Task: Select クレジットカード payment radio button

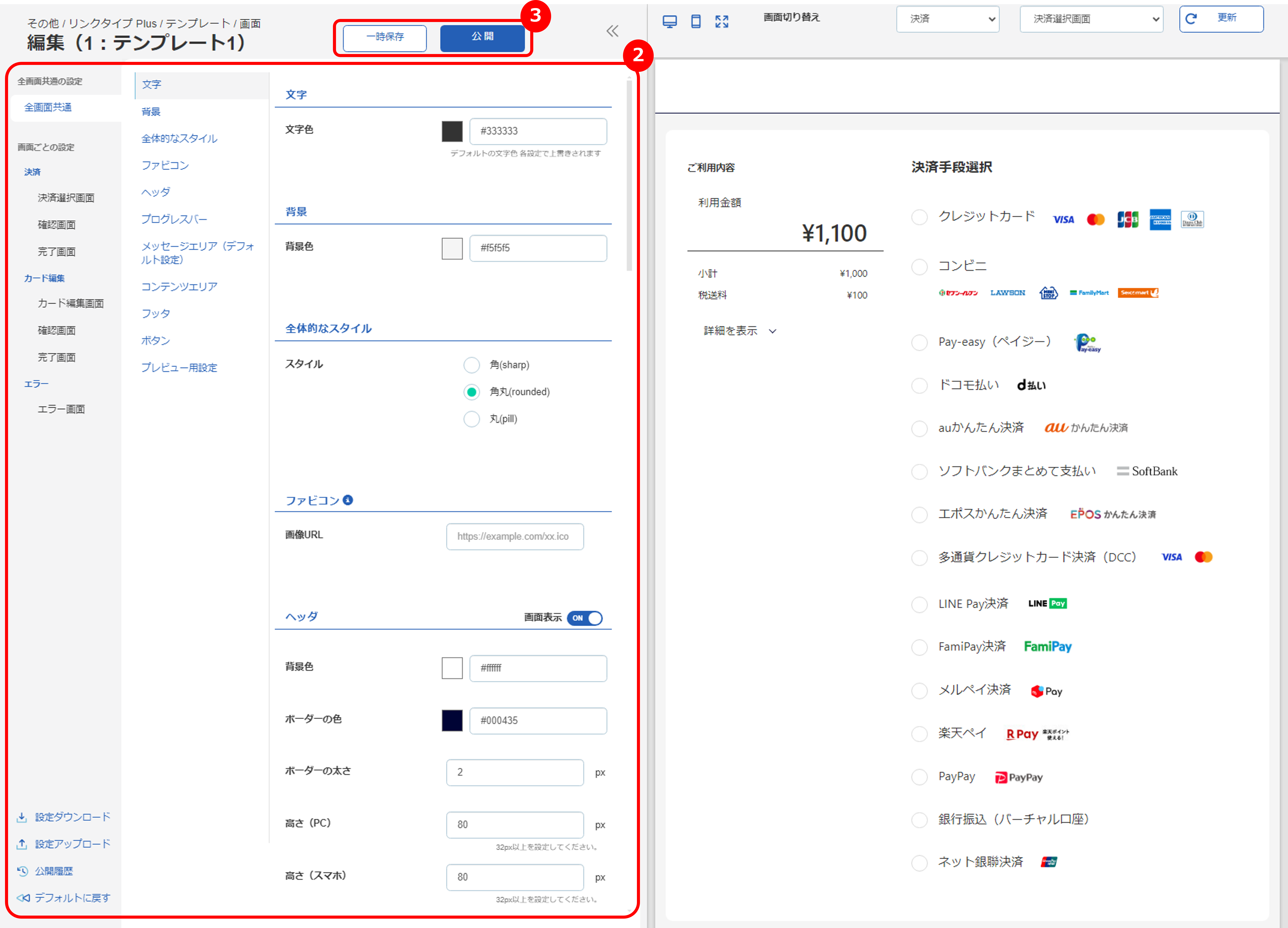Action: (x=919, y=217)
